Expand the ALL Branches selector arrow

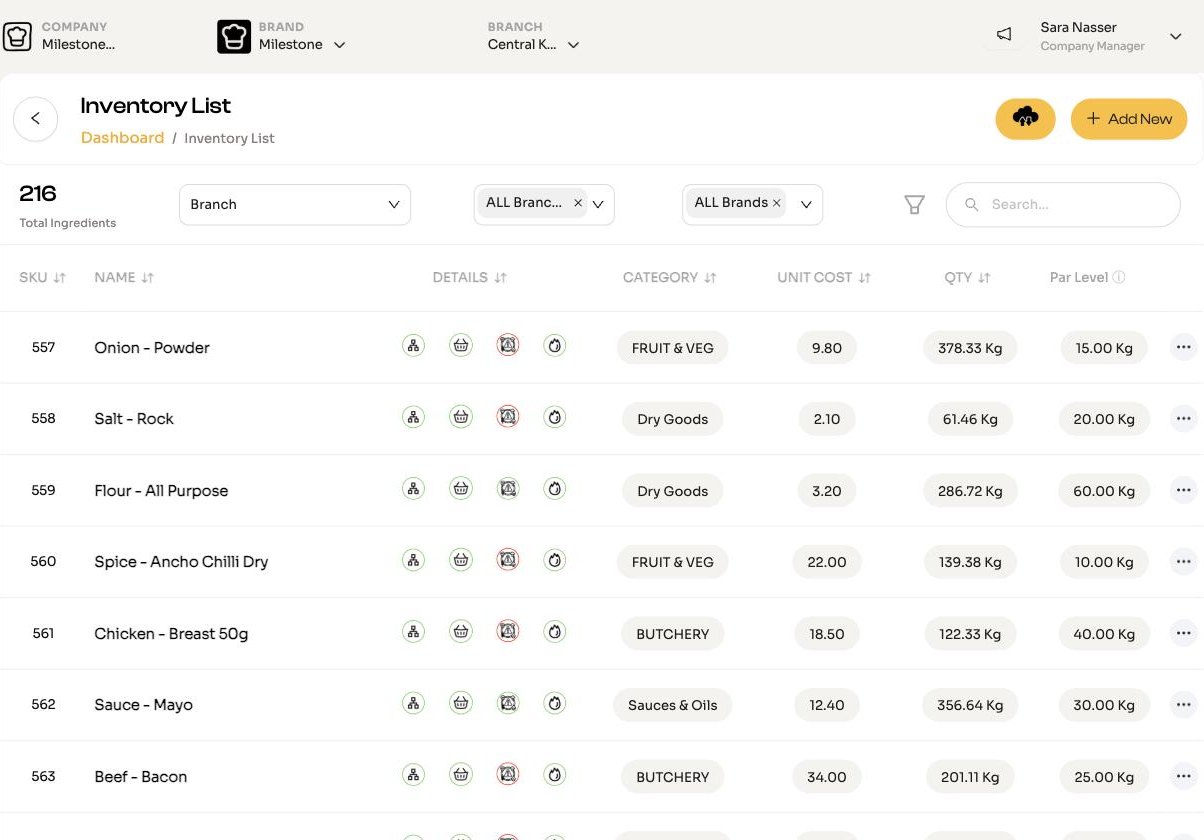coord(598,204)
